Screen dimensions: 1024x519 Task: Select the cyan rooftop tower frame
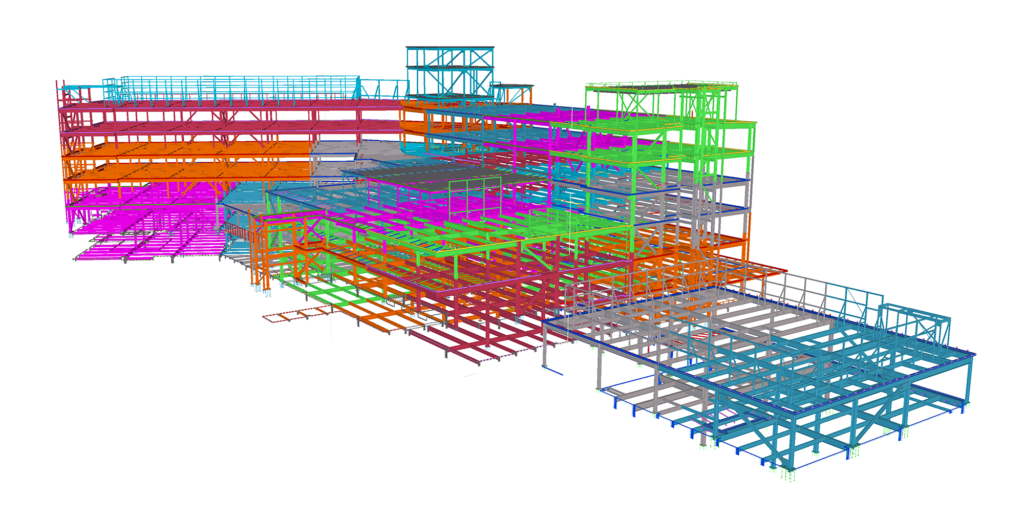tap(449, 72)
